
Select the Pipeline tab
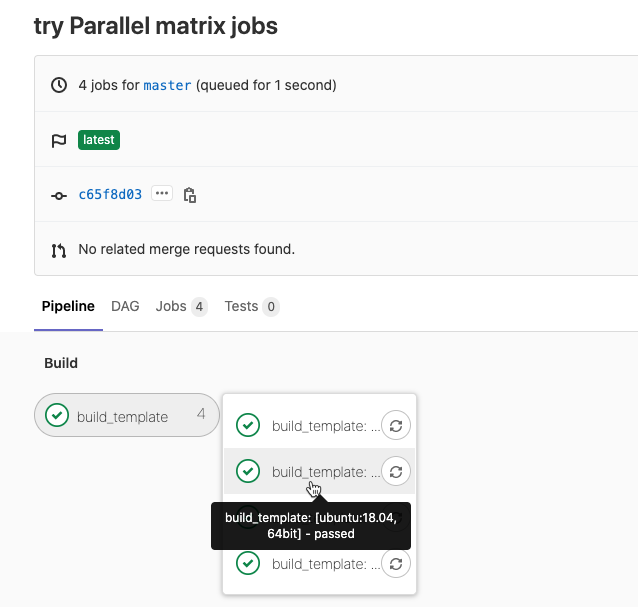[68, 306]
